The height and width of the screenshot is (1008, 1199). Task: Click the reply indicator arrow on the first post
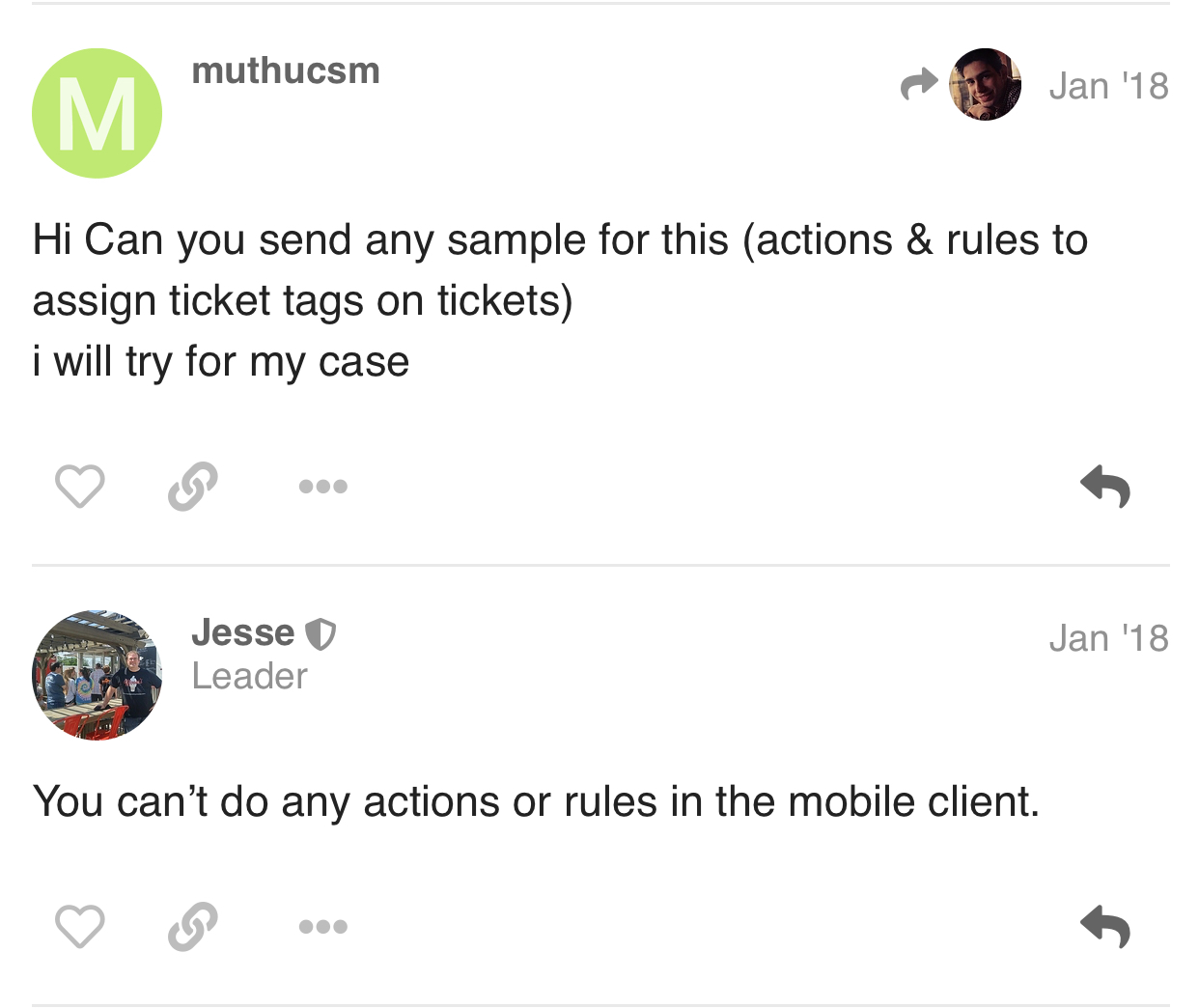point(918,85)
